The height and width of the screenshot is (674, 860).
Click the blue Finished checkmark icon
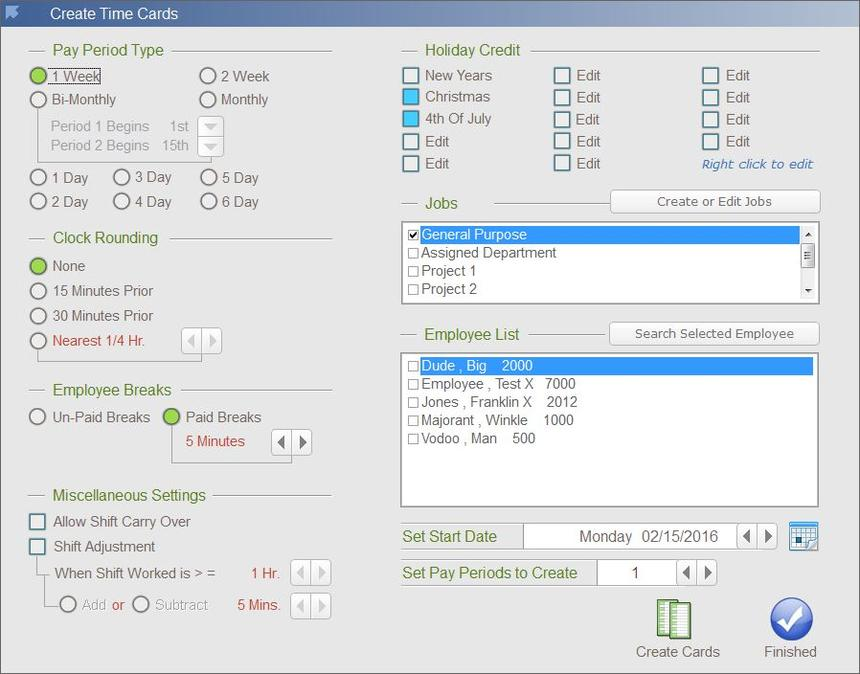[790, 622]
